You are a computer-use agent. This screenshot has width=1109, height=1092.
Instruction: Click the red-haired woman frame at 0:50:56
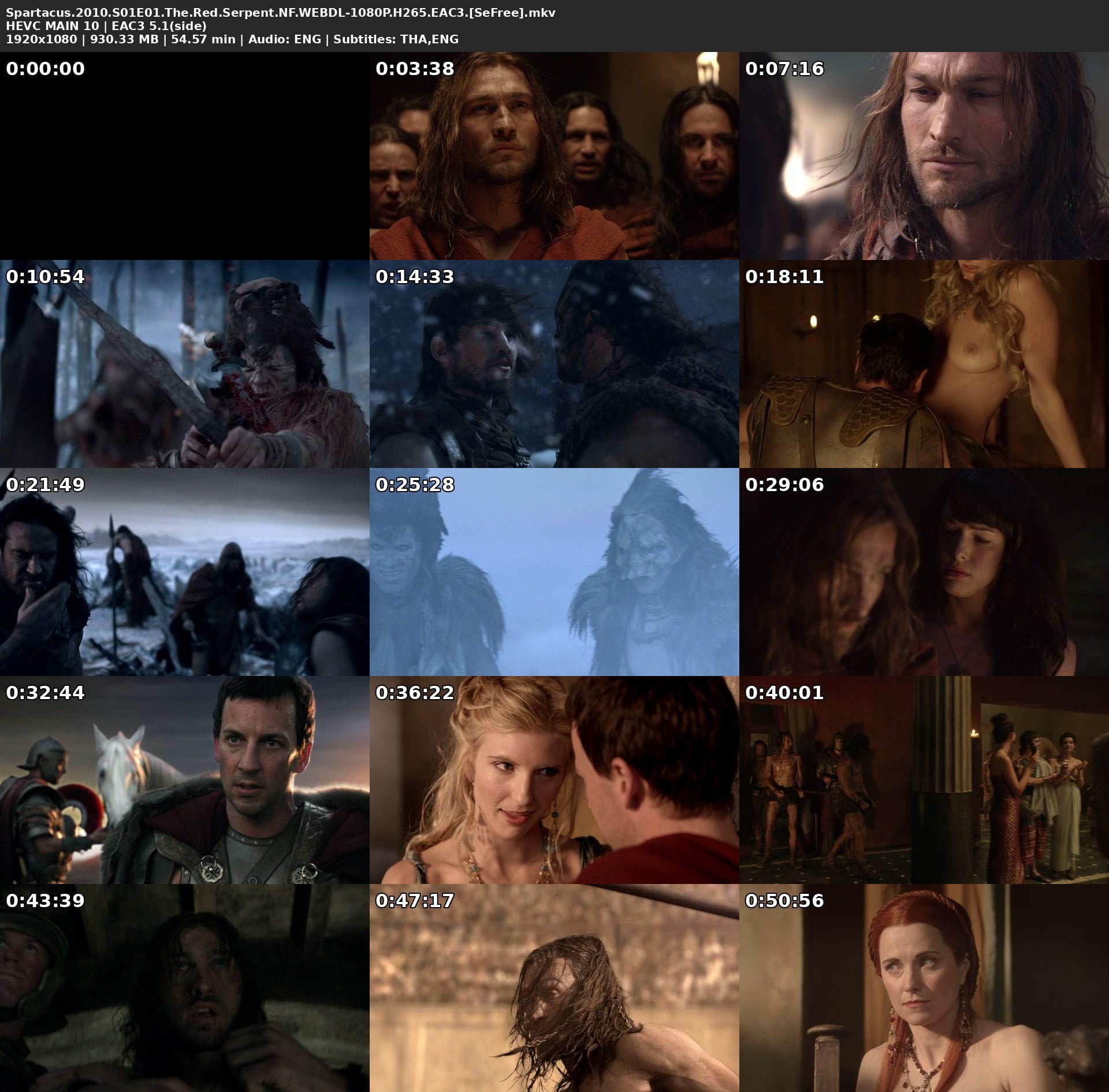click(x=924, y=988)
